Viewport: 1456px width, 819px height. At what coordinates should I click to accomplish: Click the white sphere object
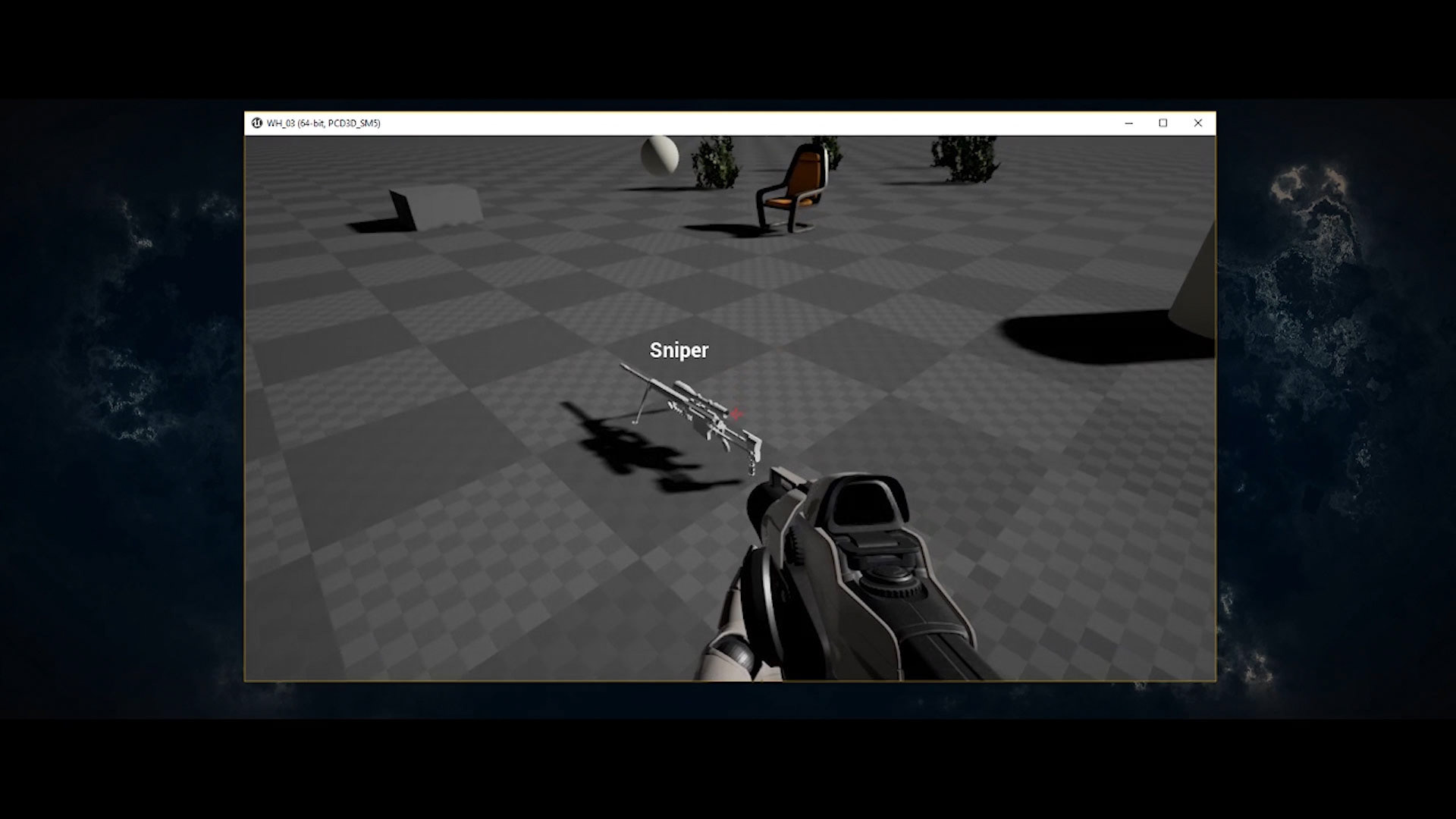[x=659, y=155]
